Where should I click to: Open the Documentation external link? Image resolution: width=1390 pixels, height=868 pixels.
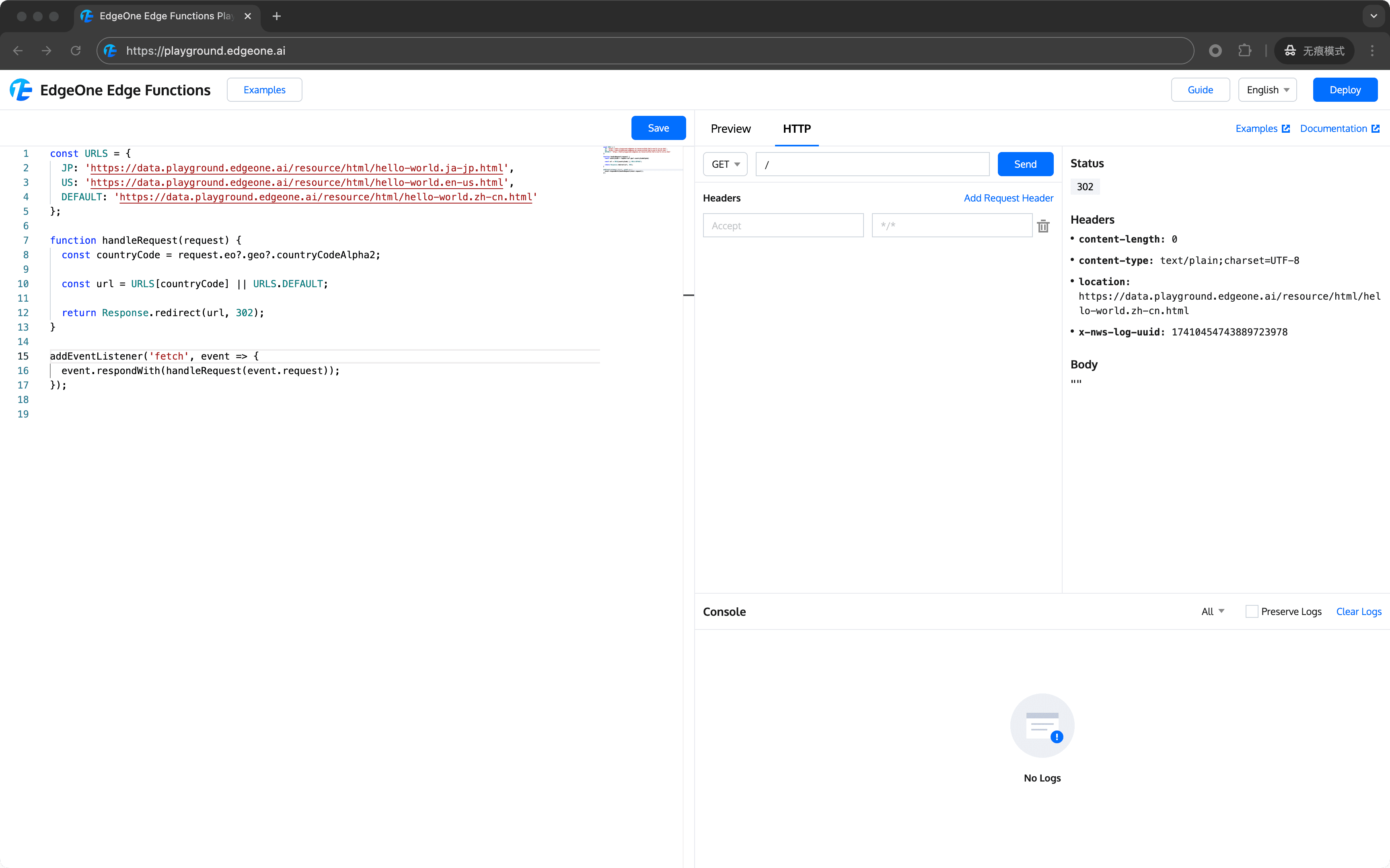click(x=1339, y=129)
